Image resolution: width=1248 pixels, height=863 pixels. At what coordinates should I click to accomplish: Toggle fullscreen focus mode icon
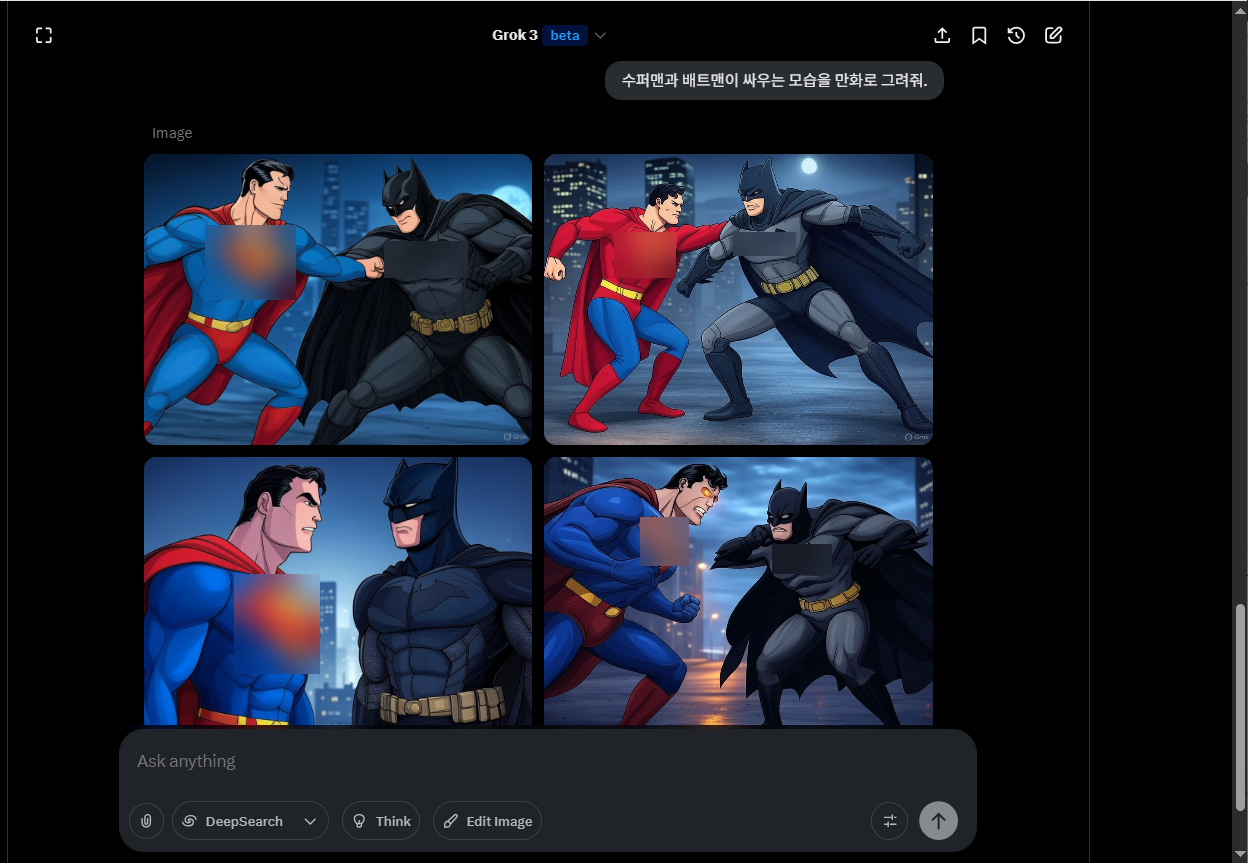[43, 35]
